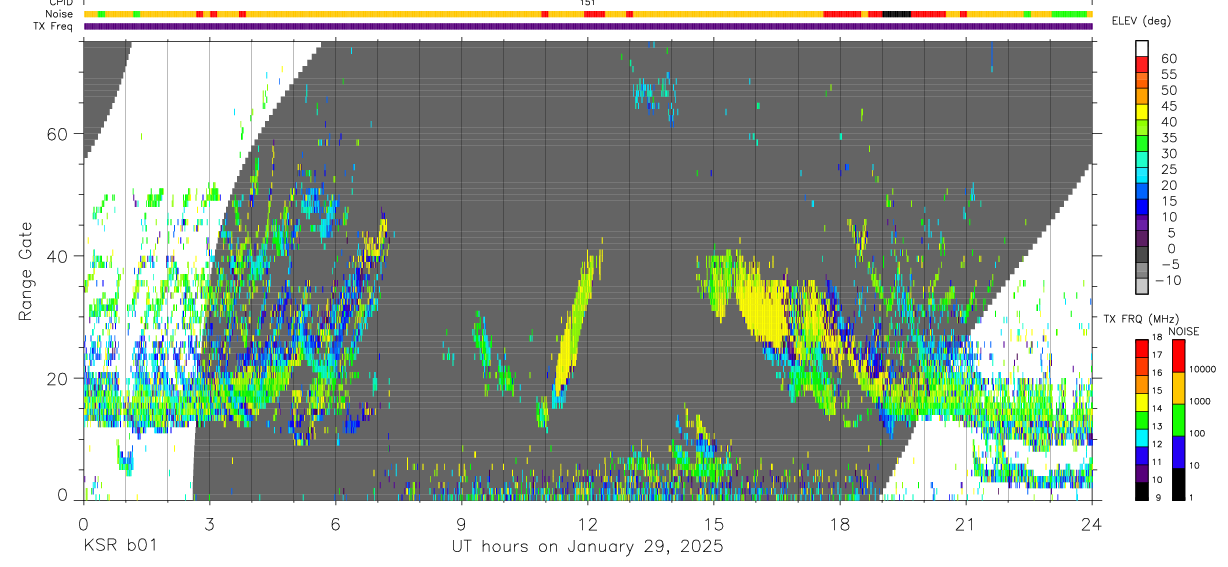1228x567 pixels.
Task: Pick the light gray bottom segment of ELEV bar
Action: [1142, 286]
